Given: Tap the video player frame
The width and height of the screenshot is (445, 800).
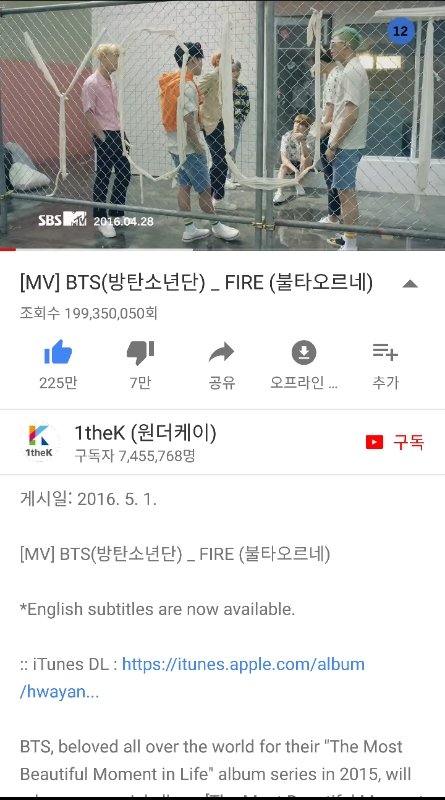Looking at the screenshot, I should click(x=222, y=125).
